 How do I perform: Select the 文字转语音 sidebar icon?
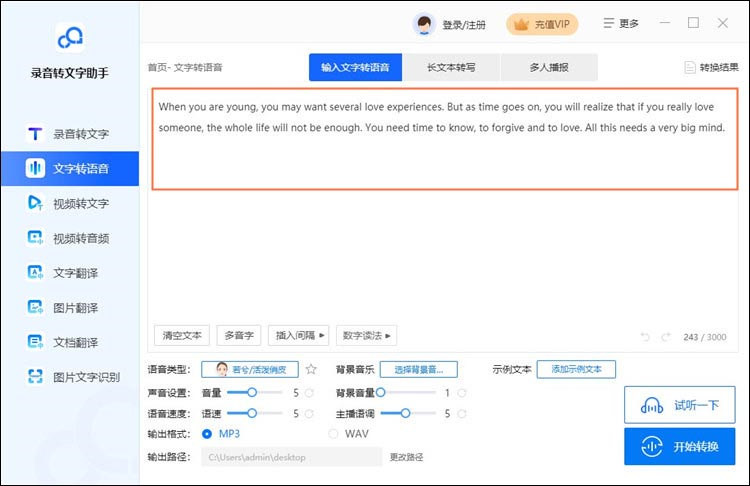(x=35, y=168)
